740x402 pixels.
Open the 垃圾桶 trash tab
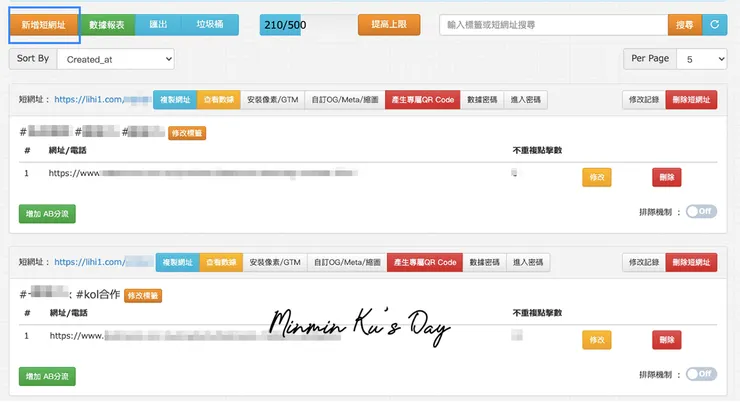pos(209,25)
